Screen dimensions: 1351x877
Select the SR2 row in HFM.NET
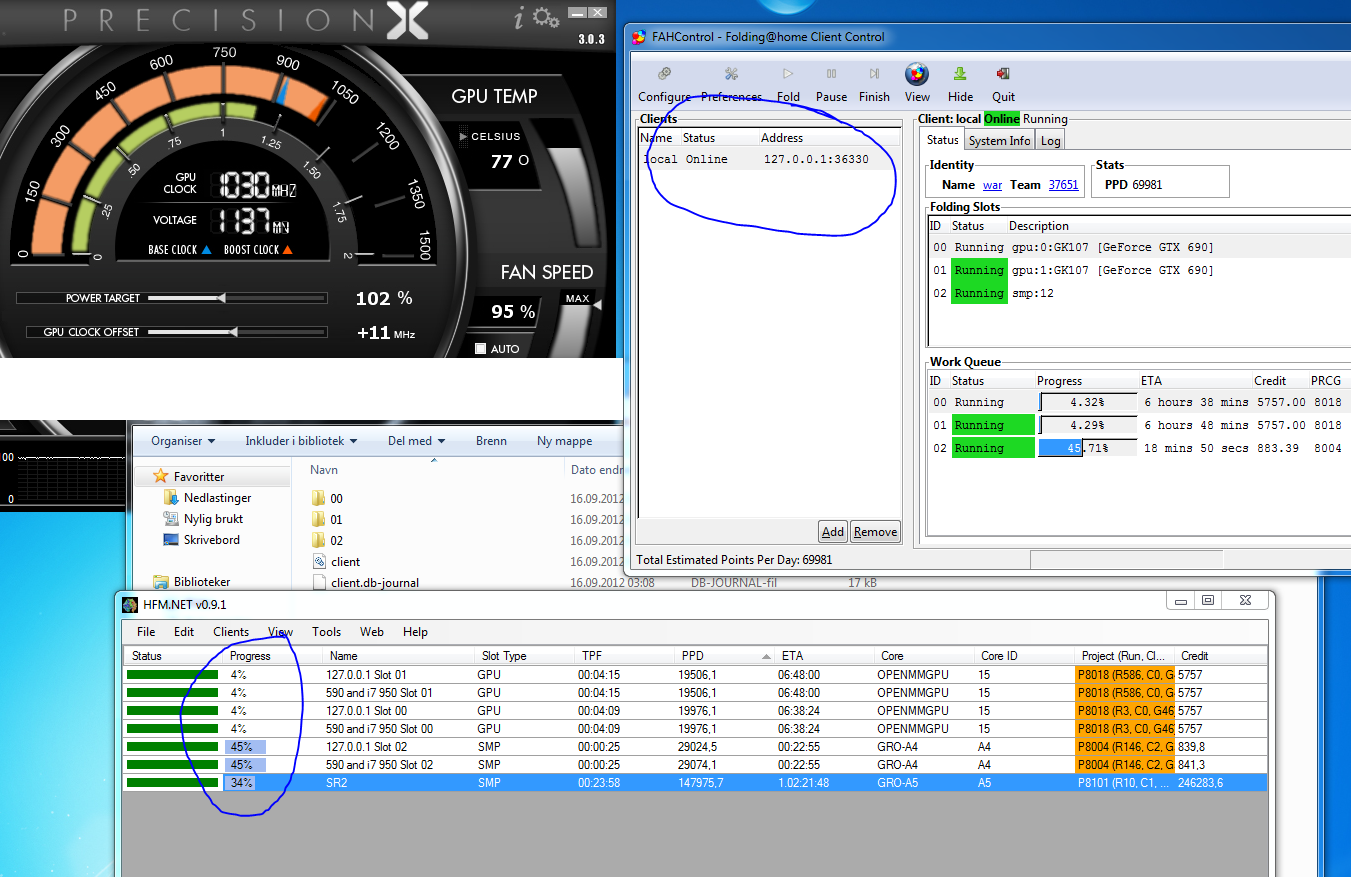click(695, 783)
